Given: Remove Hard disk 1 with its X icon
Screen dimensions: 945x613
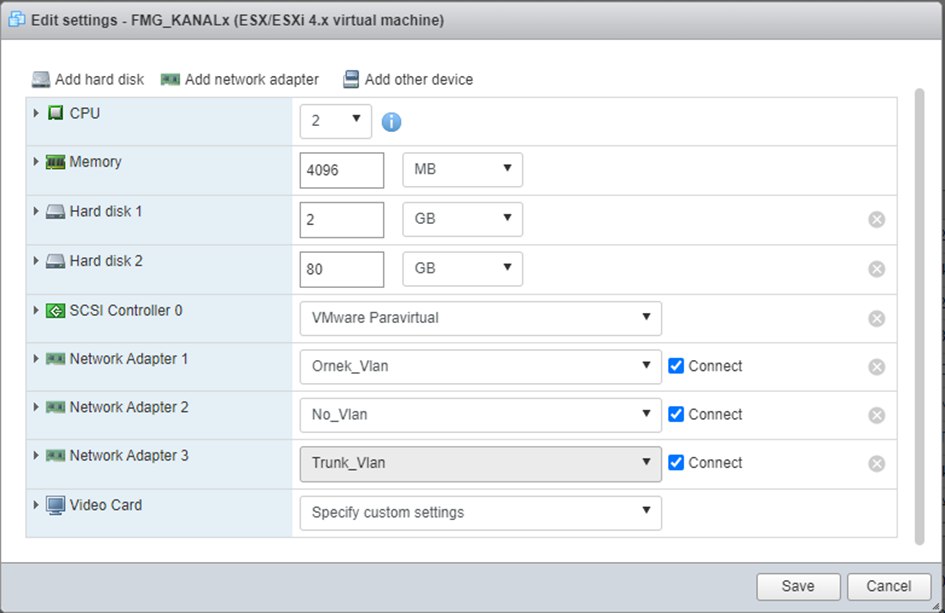Looking at the screenshot, I should point(877,219).
